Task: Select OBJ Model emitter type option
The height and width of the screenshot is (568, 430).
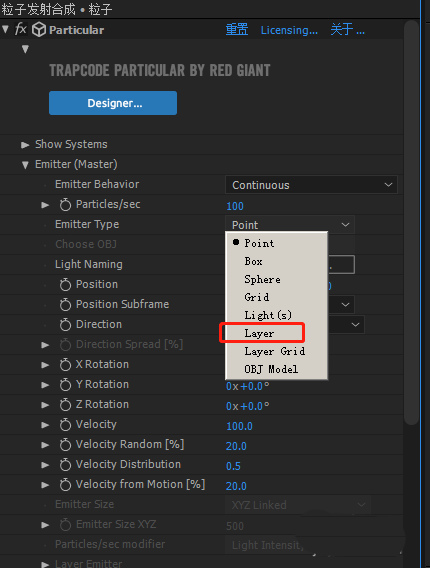Action: click(271, 369)
